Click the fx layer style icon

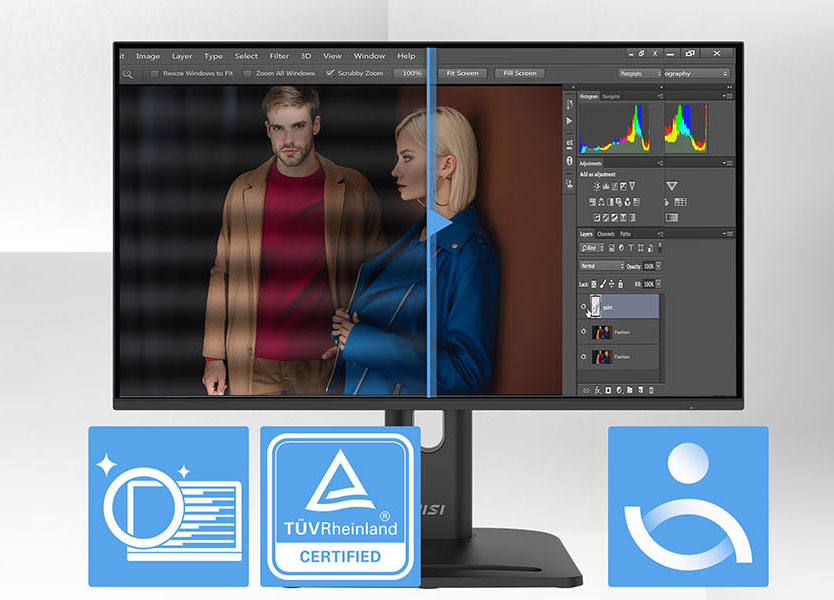coord(597,390)
